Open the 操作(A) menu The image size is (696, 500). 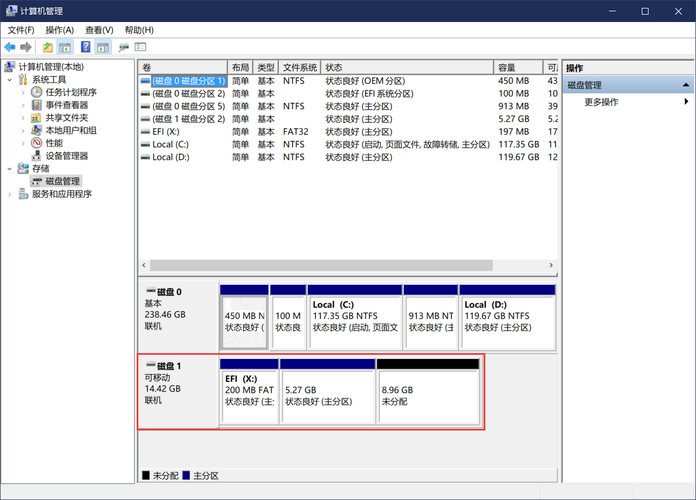[x=59, y=30]
